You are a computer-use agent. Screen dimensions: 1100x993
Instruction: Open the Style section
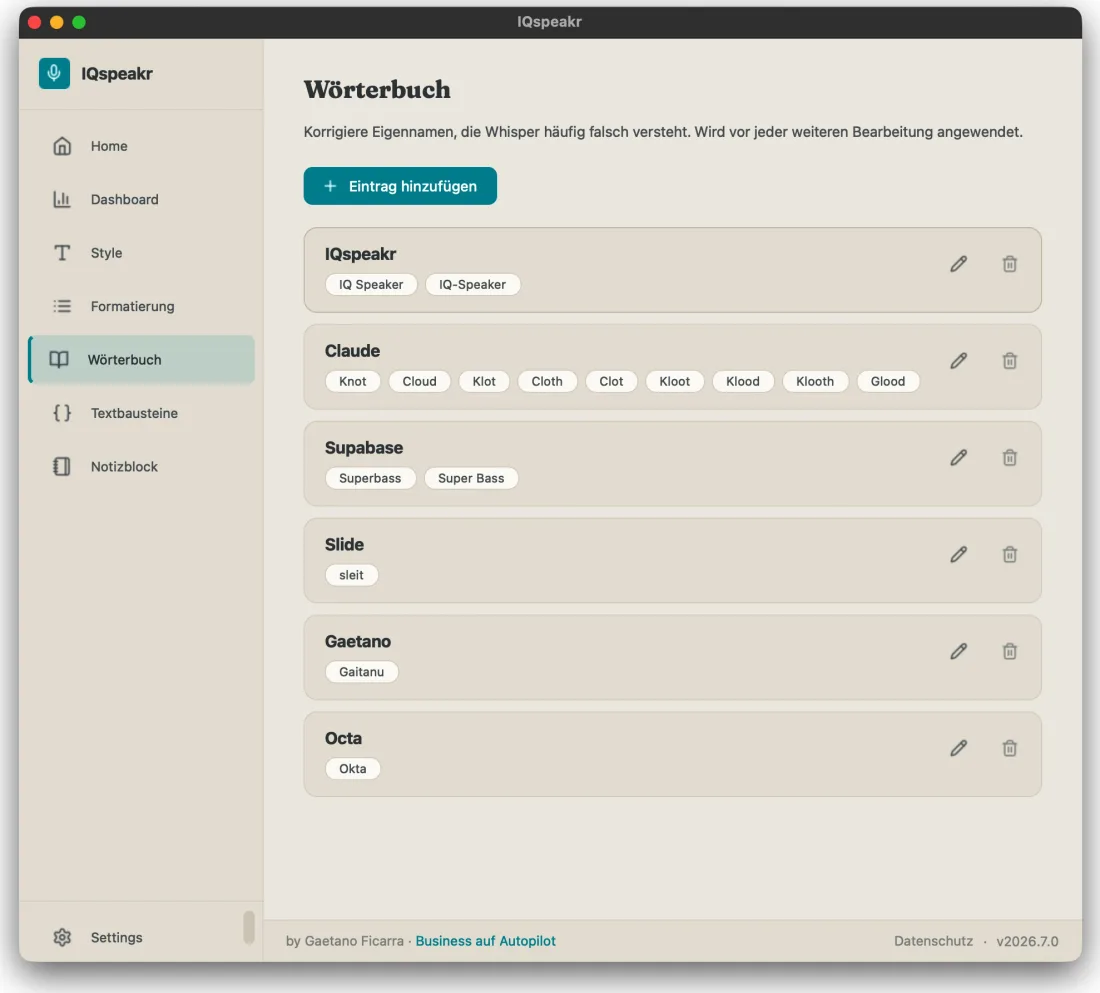coord(141,253)
